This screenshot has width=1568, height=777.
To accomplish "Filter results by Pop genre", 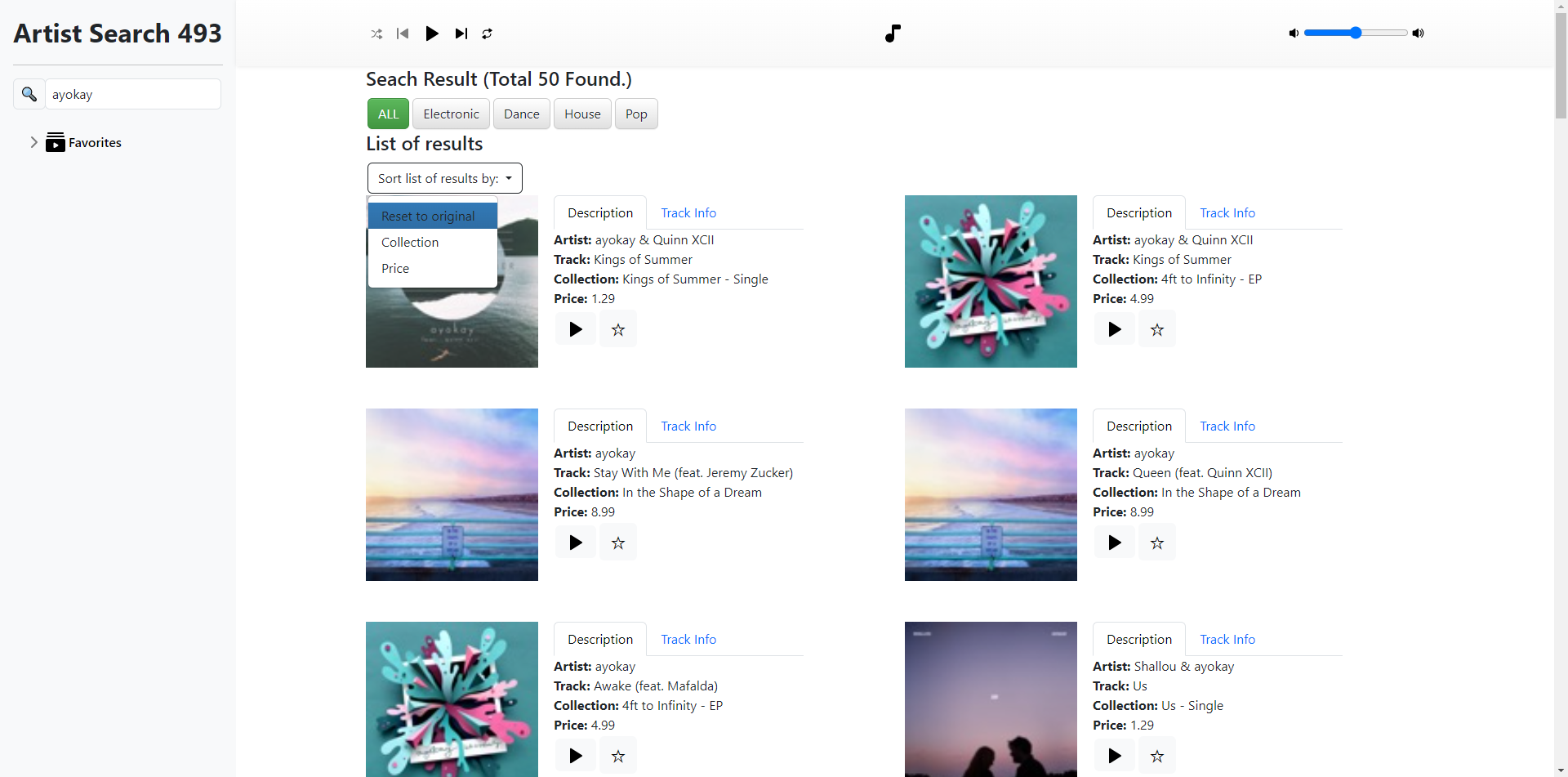I will click(636, 114).
